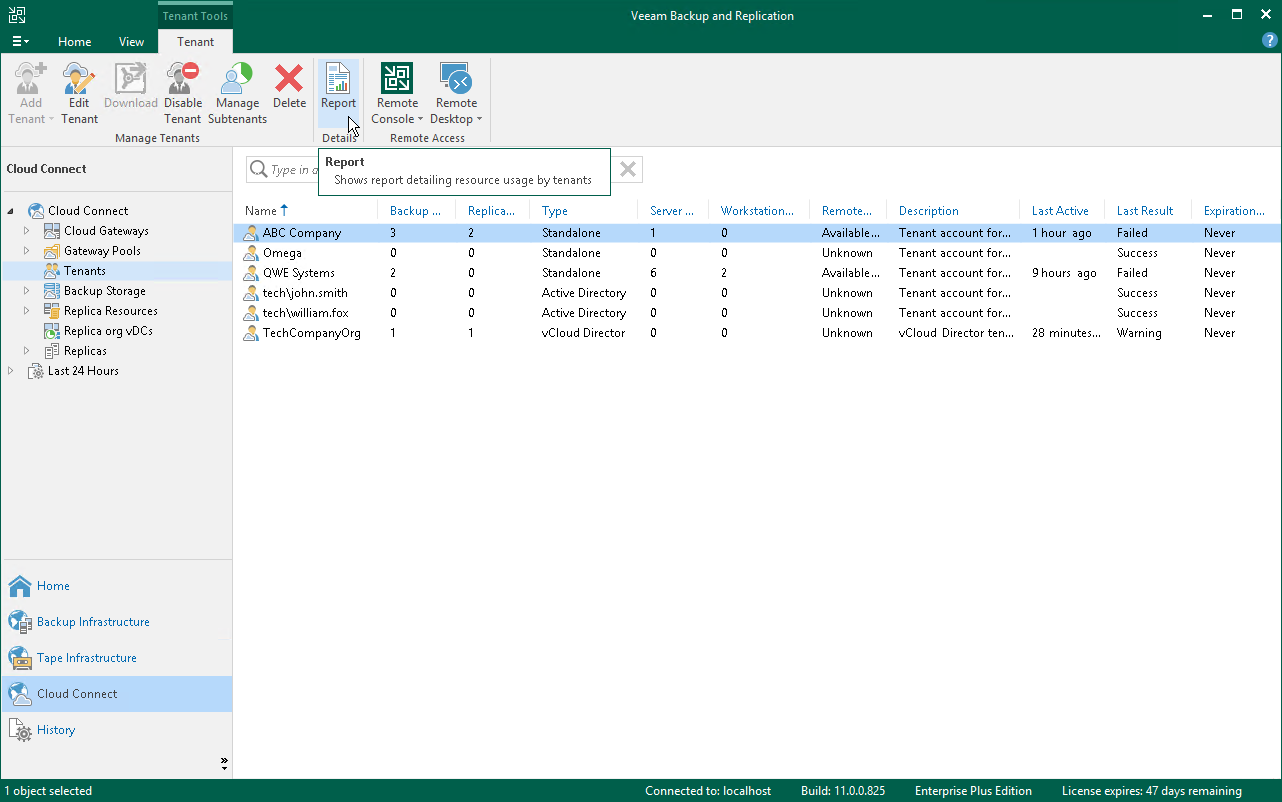The width and height of the screenshot is (1282, 802).
Task: Click the Gateway Pools tree icon
Action: coord(52,251)
